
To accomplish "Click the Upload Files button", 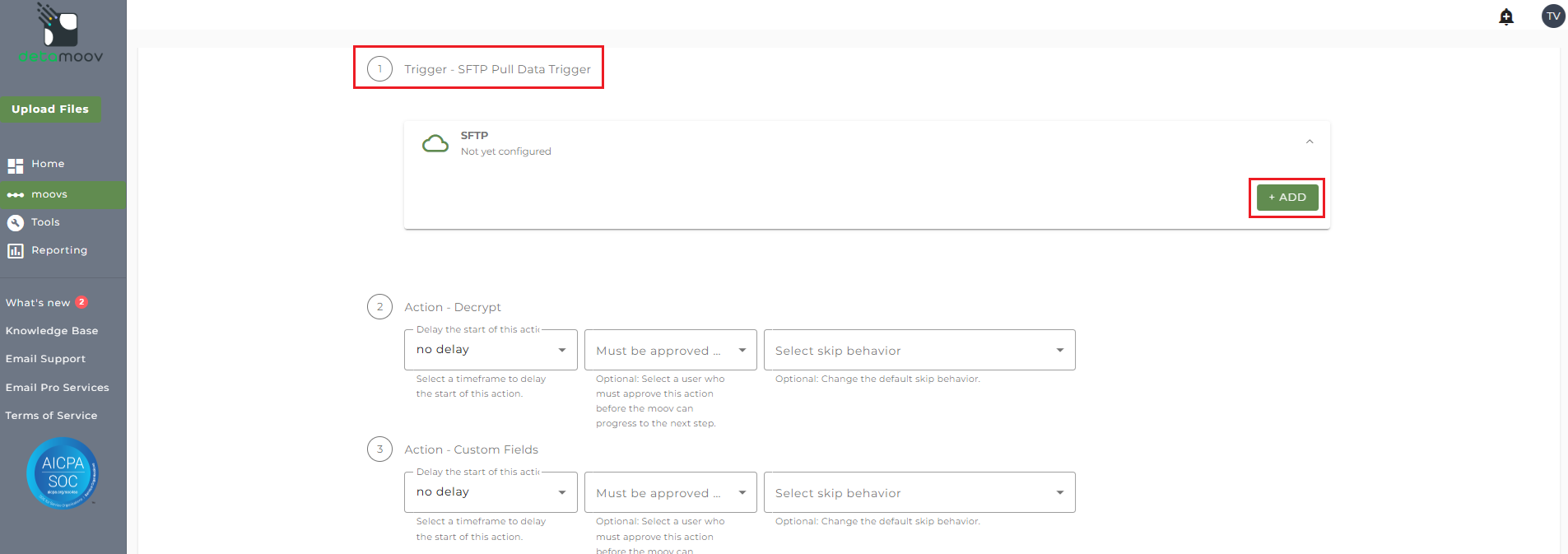I will pos(50,109).
